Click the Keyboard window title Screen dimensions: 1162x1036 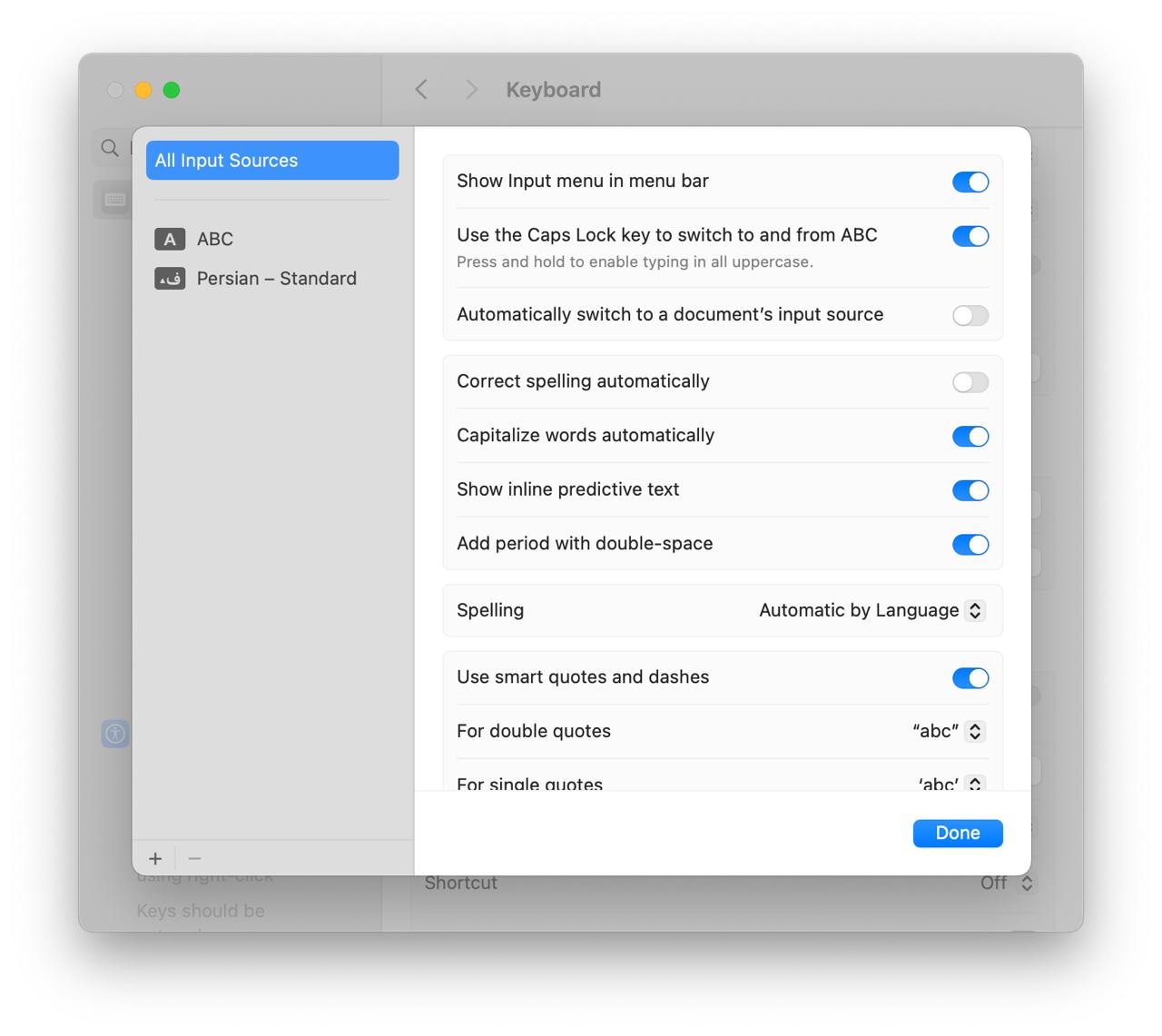point(554,90)
